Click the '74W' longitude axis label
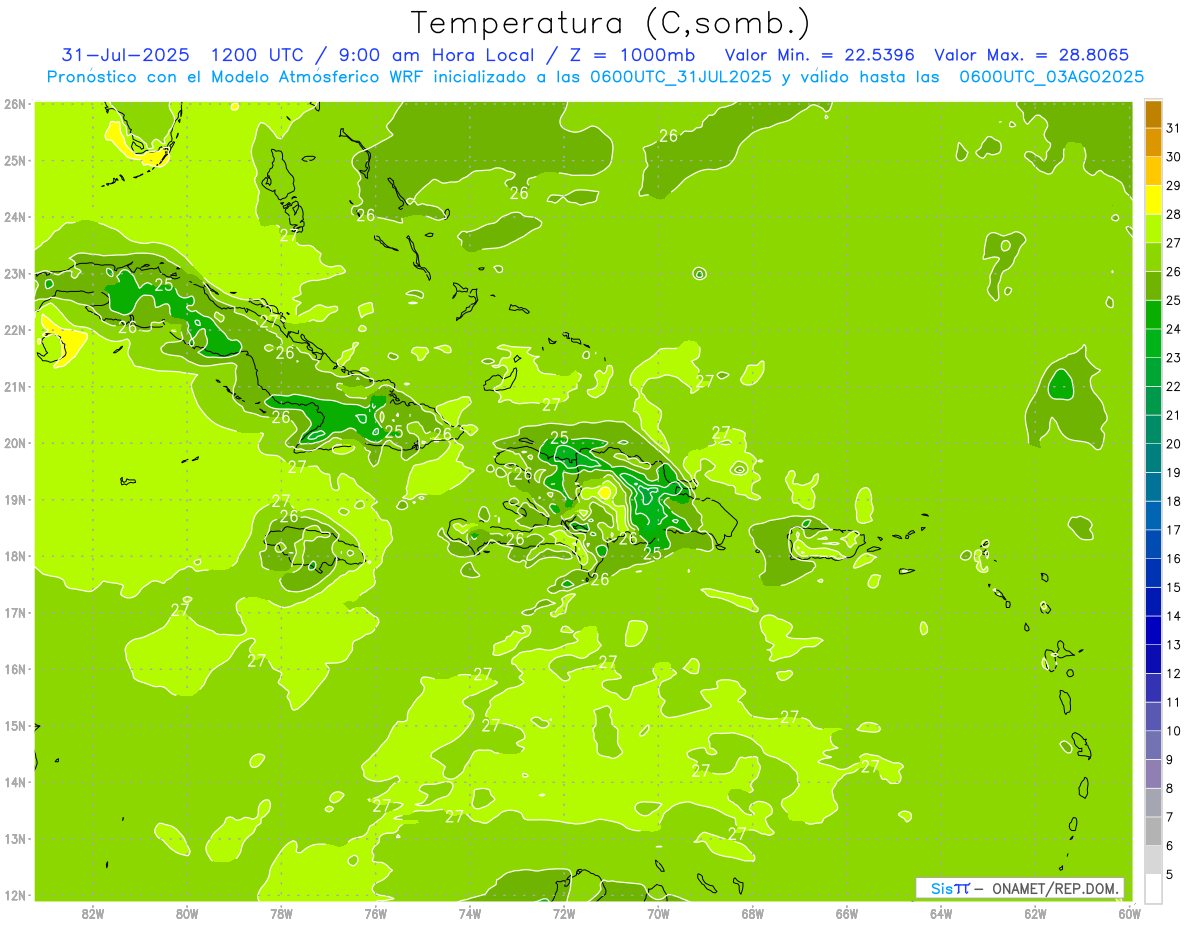Viewport: 1200px width, 927px height. tap(470, 913)
